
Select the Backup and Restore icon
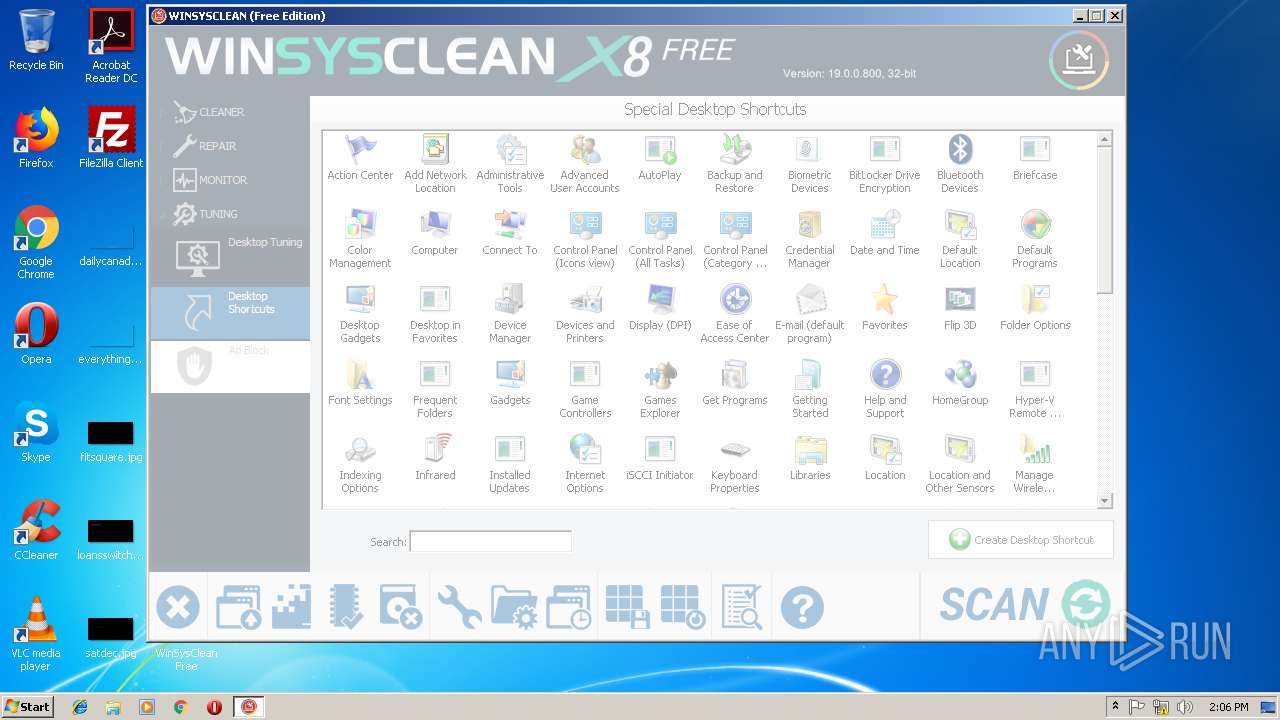point(735,150)
